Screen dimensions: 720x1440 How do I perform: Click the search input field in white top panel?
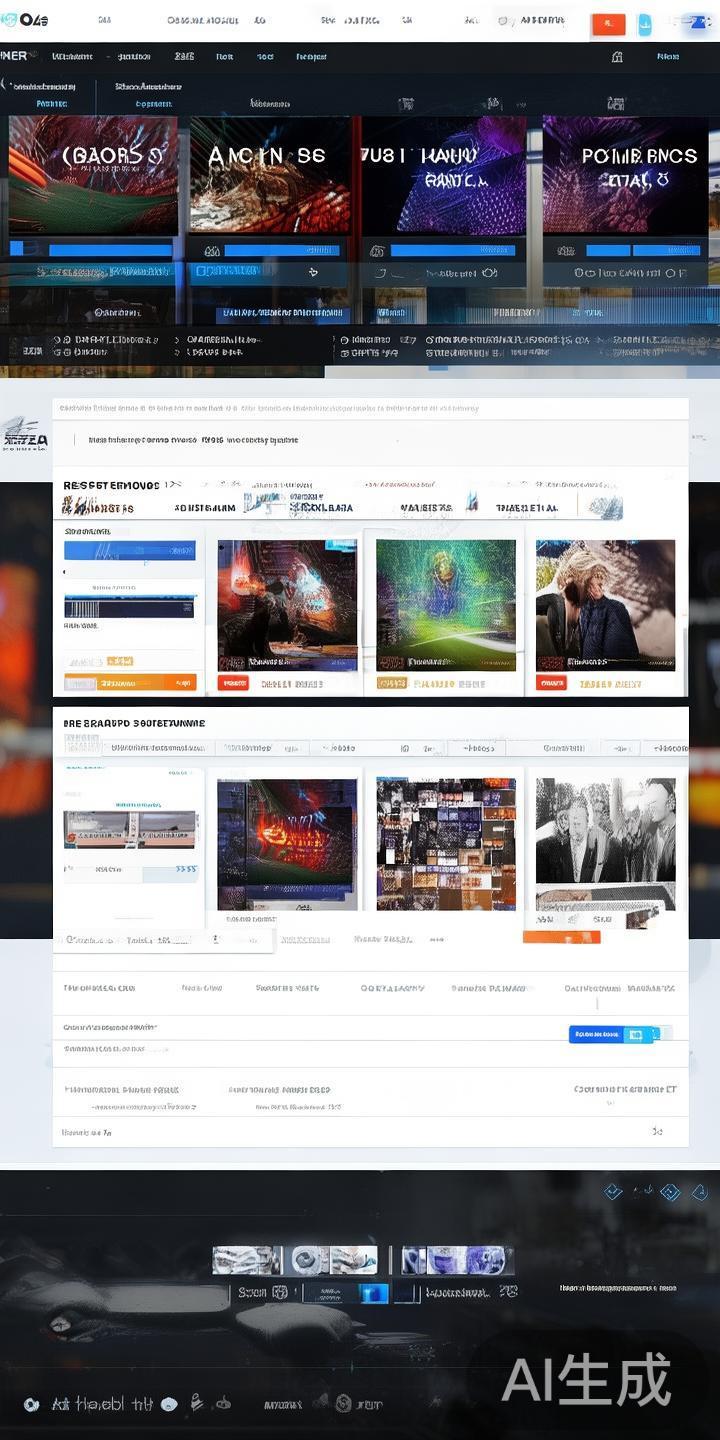click(370, 439)
